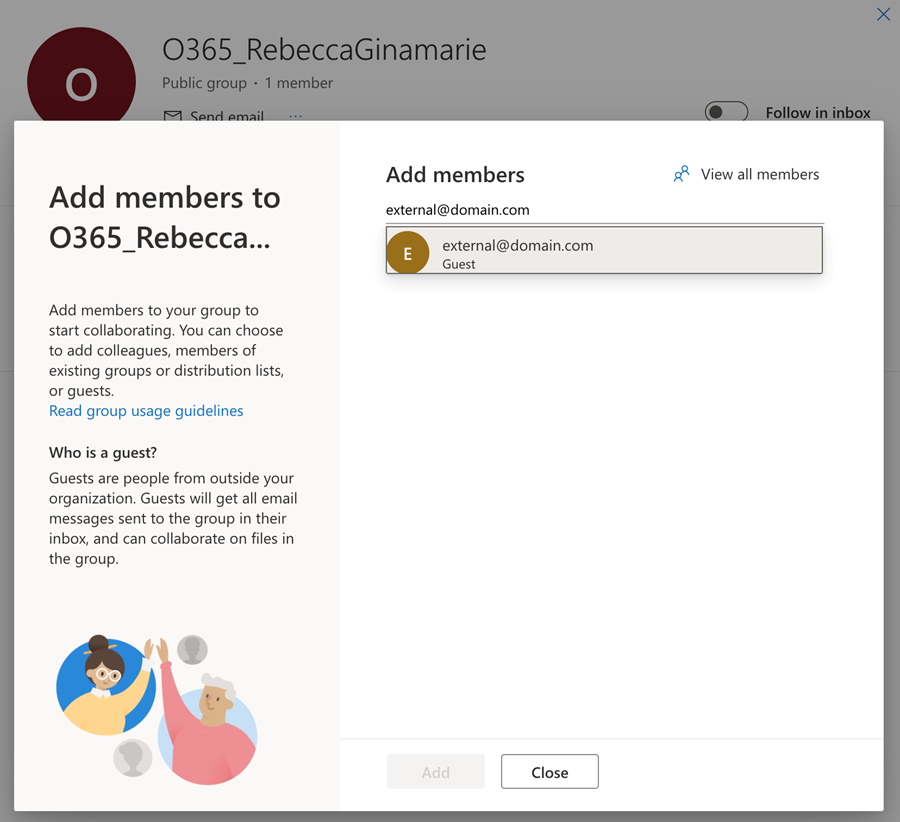Image resolution: width=900 pixels, height=822 pixels.
Task: Click the View all members people icon
Action: pos(681,174)
